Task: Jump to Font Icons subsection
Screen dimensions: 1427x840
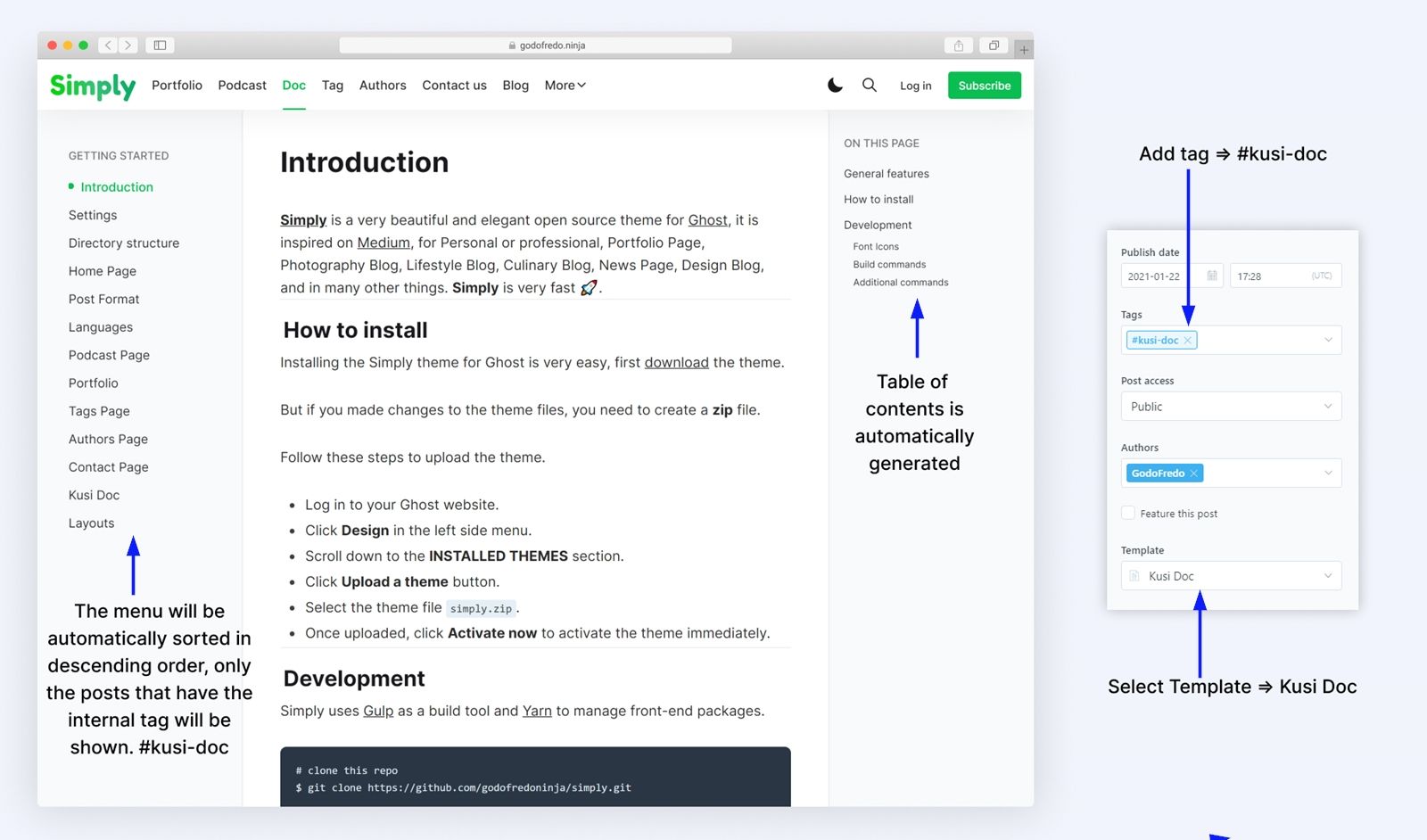Action: click(876, 247)
